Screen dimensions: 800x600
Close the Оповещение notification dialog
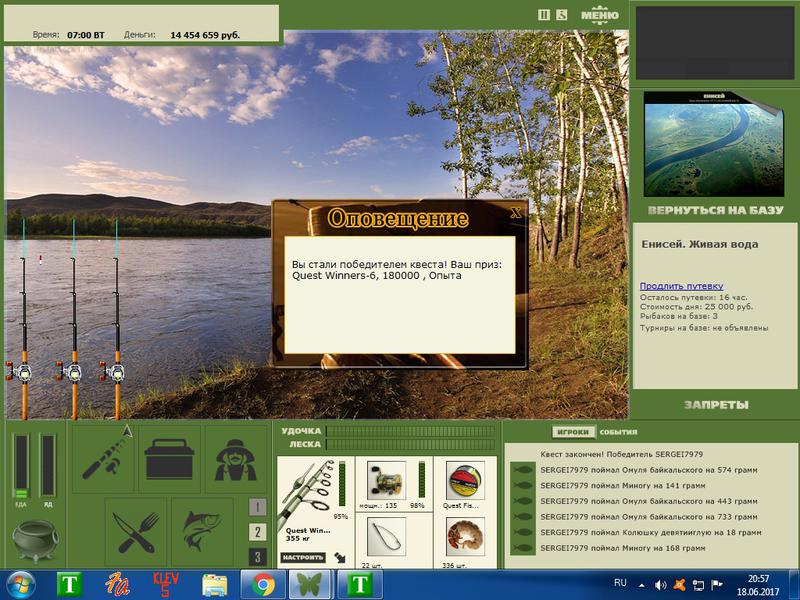coord(516,212)
